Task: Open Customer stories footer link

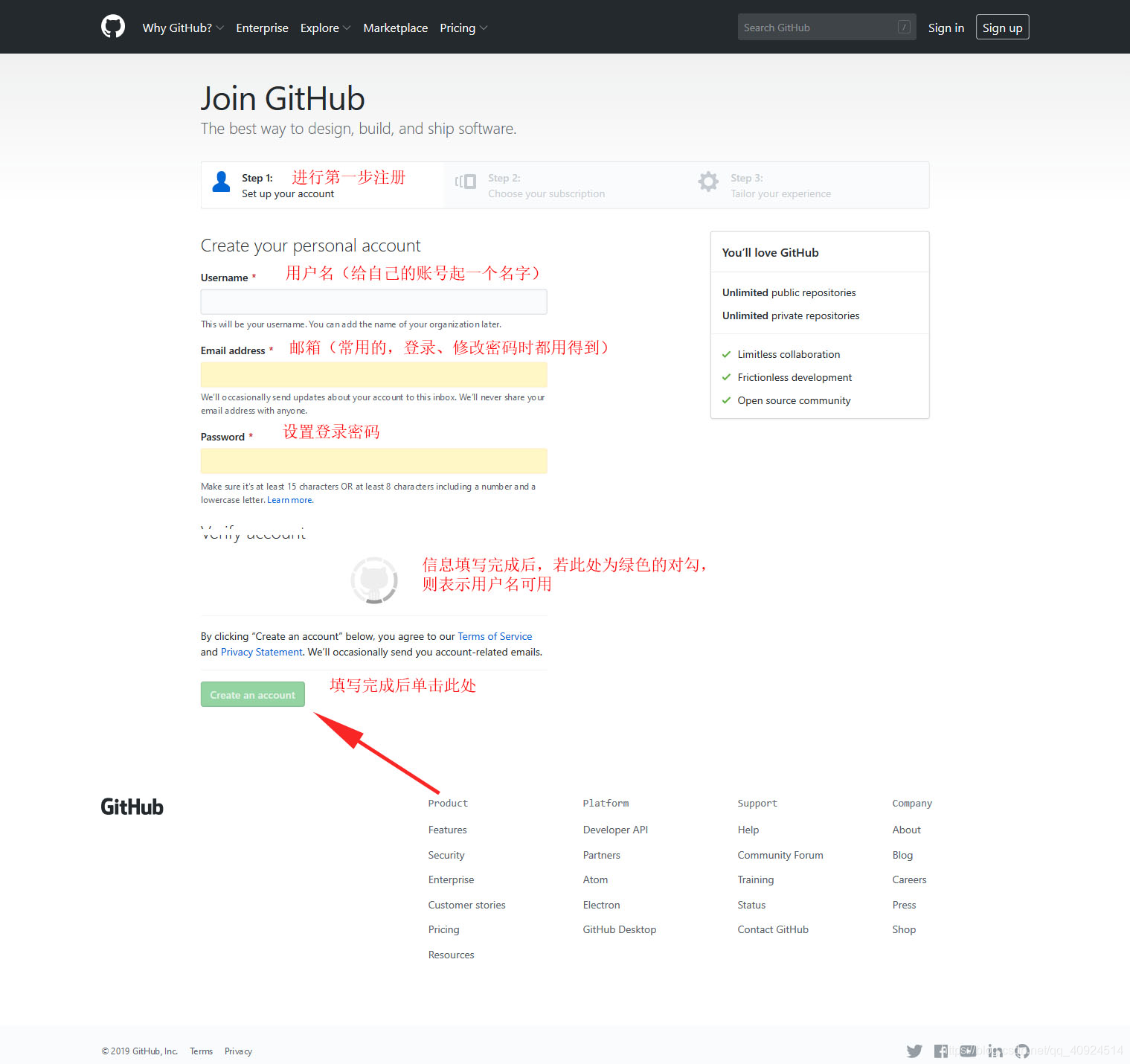Action: pos(466,905)
